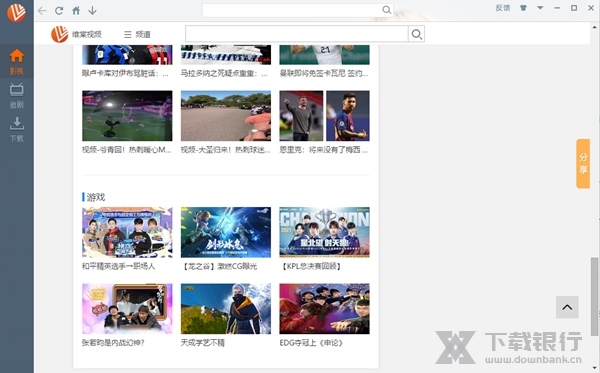Click the back arrow in the top toolbar
Image resolution: width=600 pixels, height=373 pixels.
(x=42, y=11)
